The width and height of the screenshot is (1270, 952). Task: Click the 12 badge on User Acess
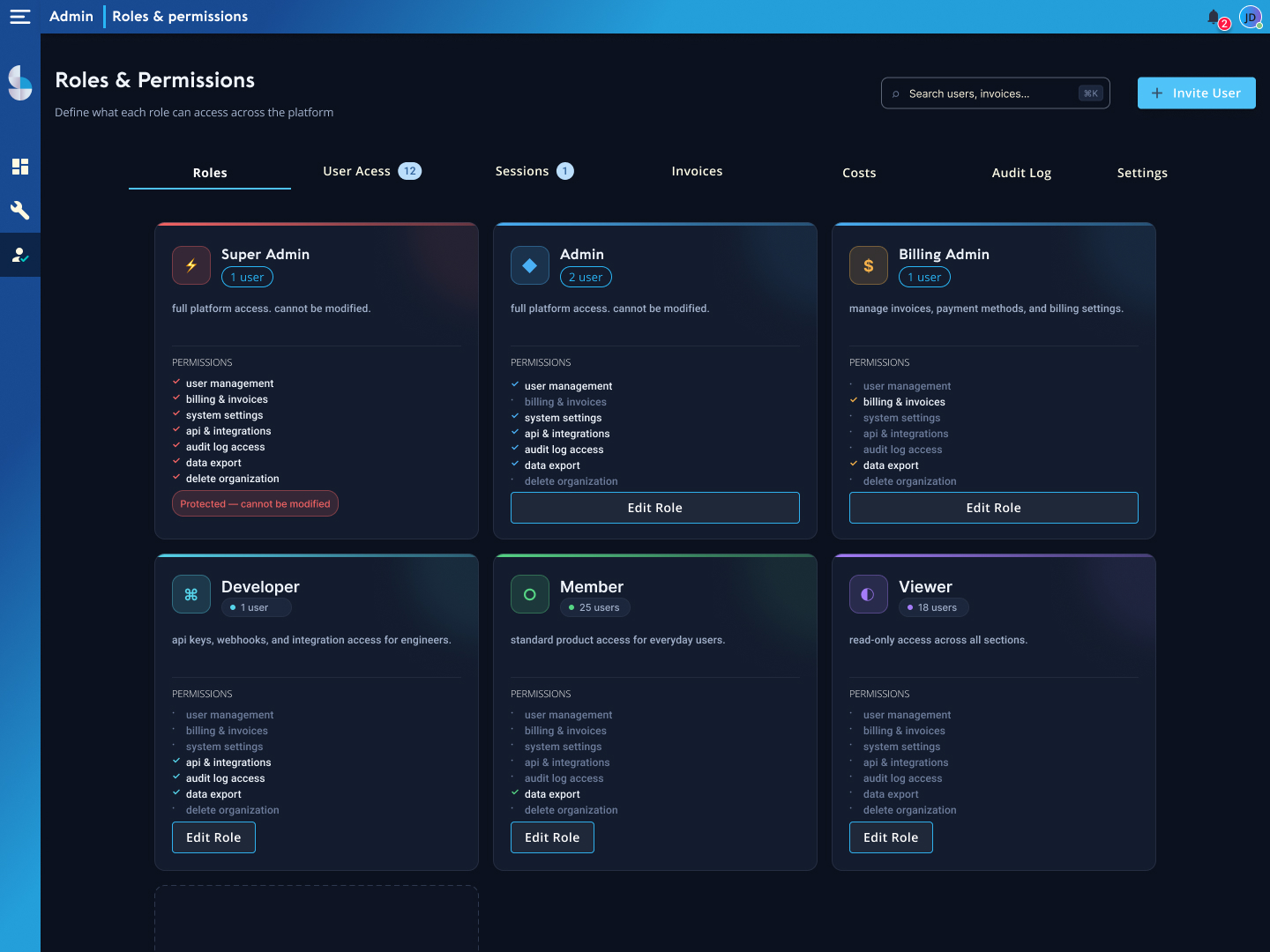[409, 171]
